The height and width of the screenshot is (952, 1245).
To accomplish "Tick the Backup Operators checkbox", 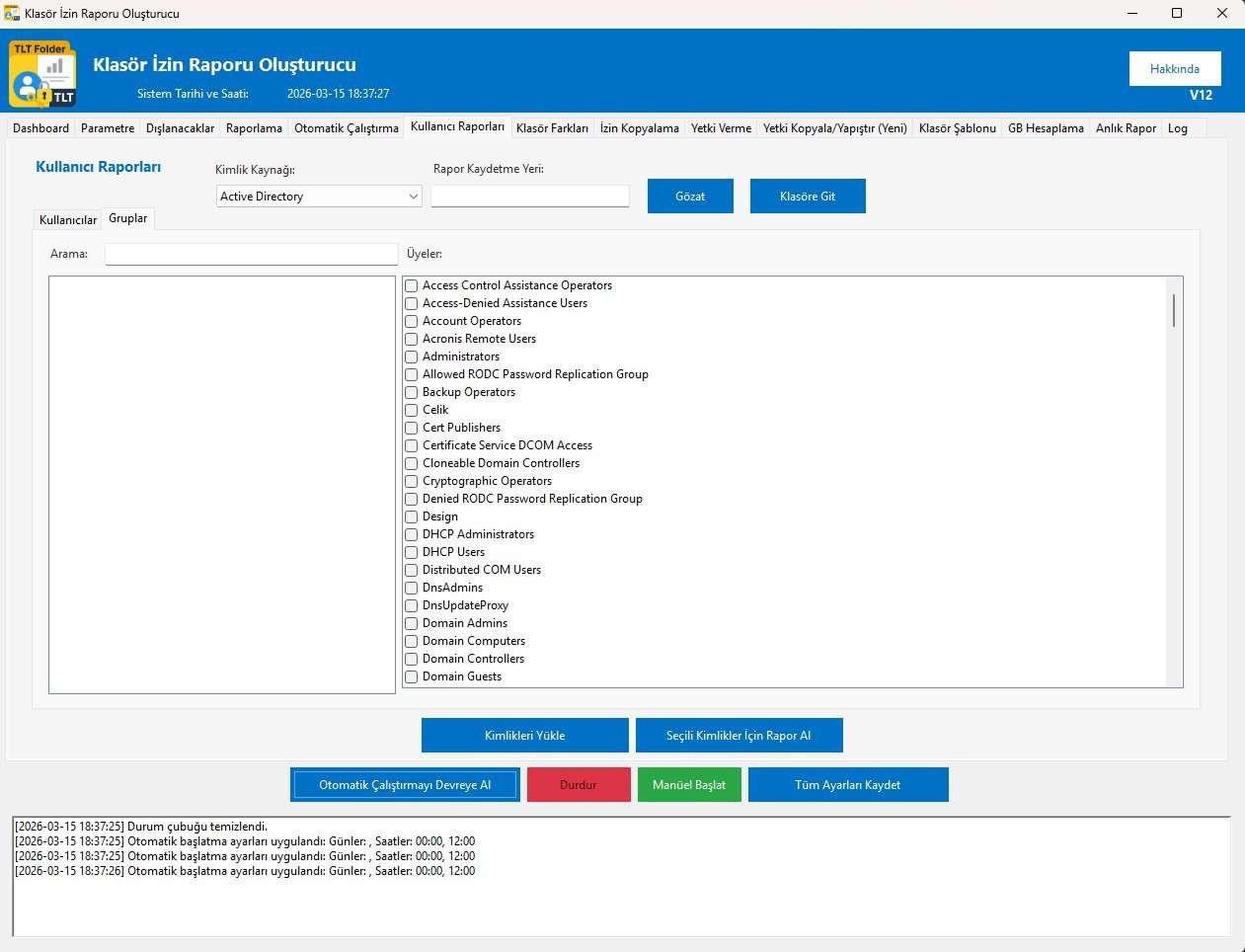I will point(412,392).
